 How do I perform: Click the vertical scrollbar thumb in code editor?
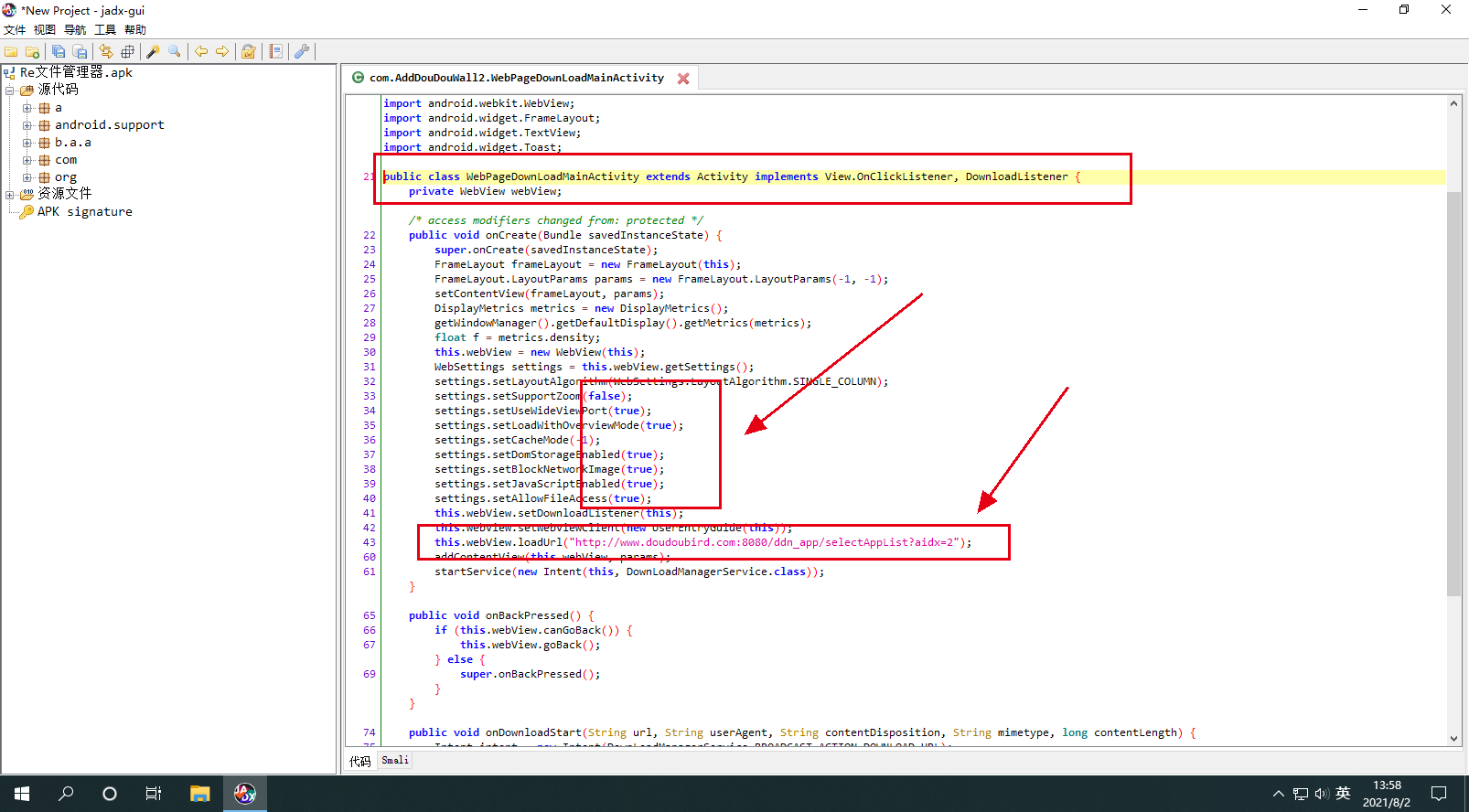[x=1453, y=394]
